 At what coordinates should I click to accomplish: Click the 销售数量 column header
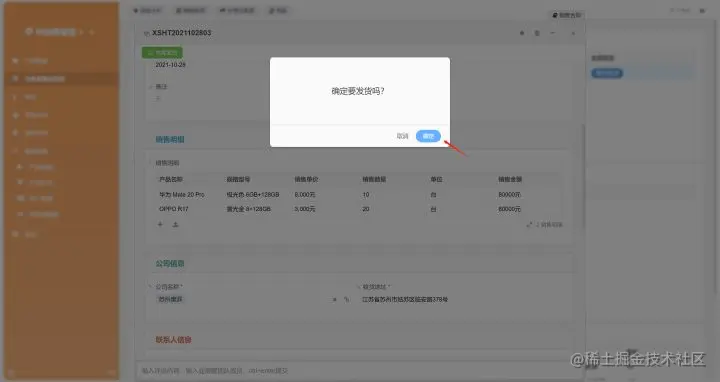tap(374, 180)
